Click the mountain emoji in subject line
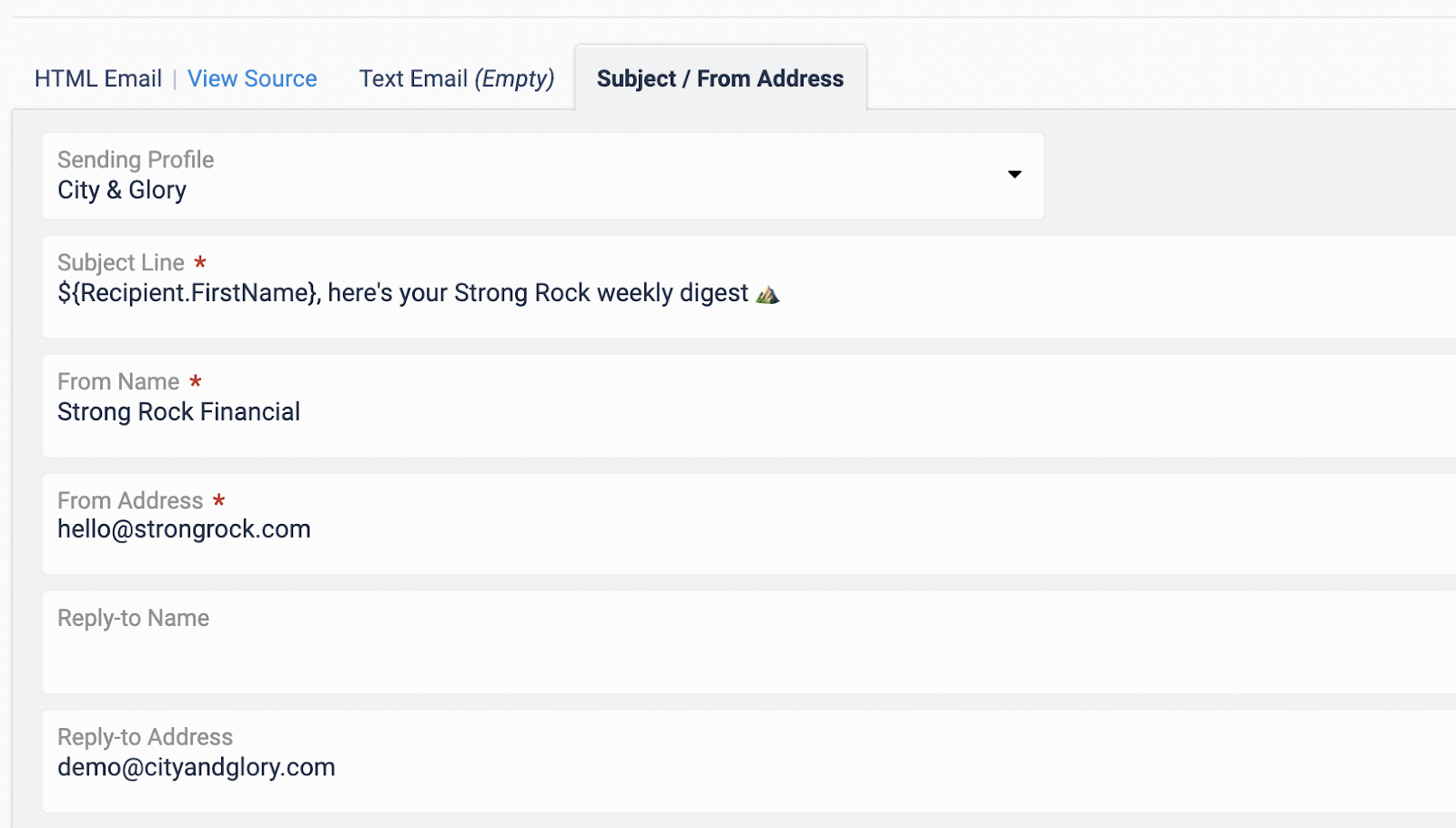 coord(768,294)
